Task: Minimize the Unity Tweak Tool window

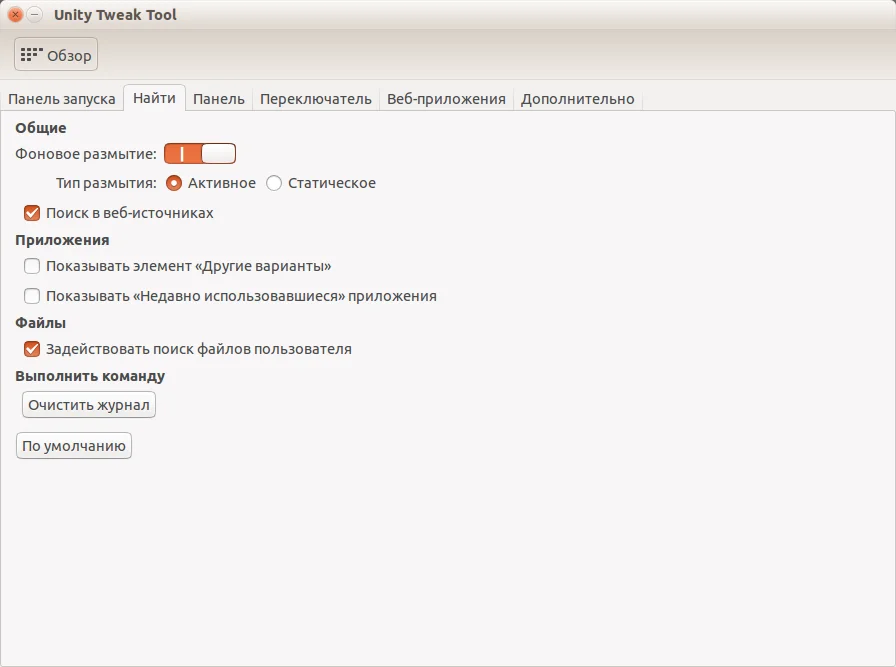Action: point(35,14)
